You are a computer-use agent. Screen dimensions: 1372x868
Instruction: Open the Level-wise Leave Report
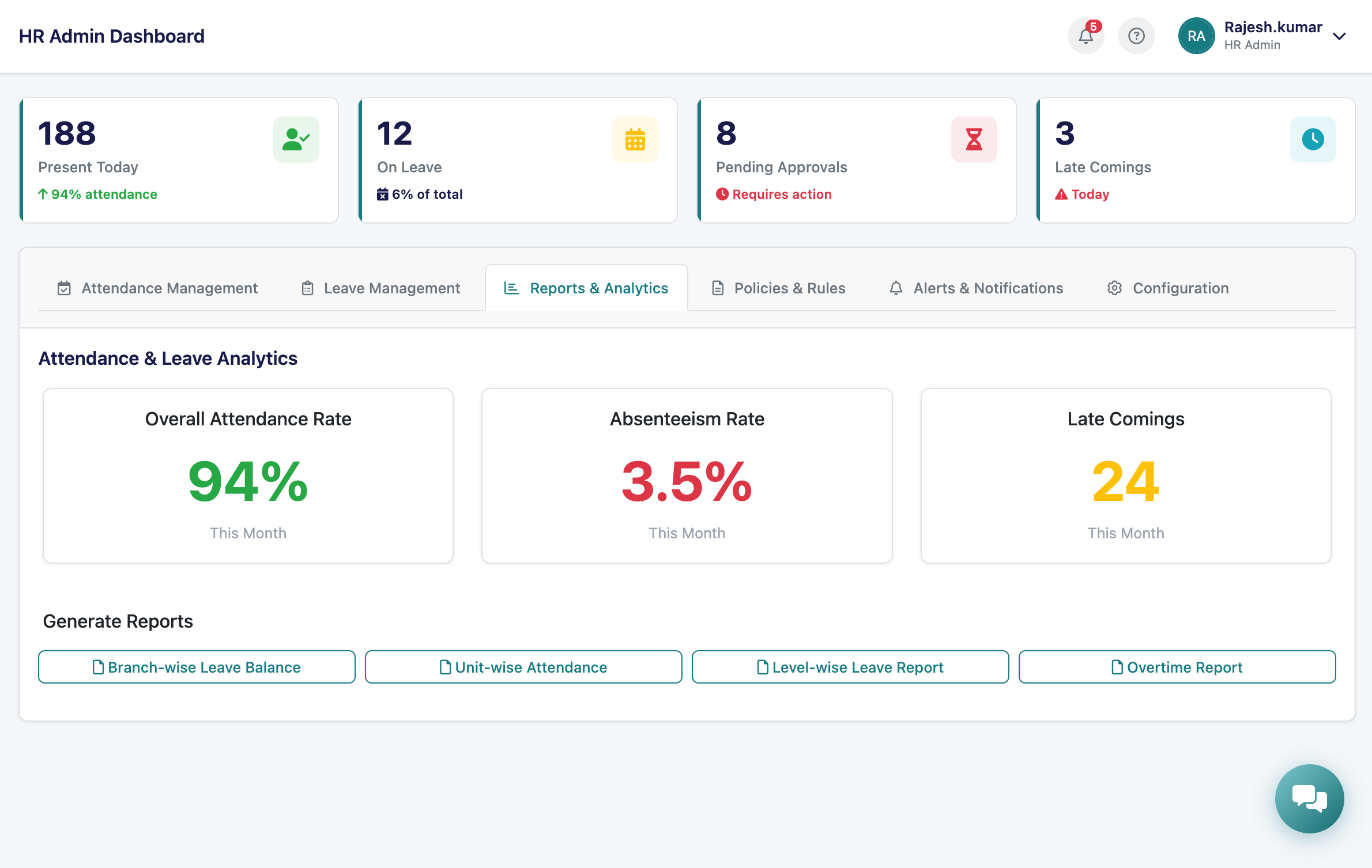point(850,667)
